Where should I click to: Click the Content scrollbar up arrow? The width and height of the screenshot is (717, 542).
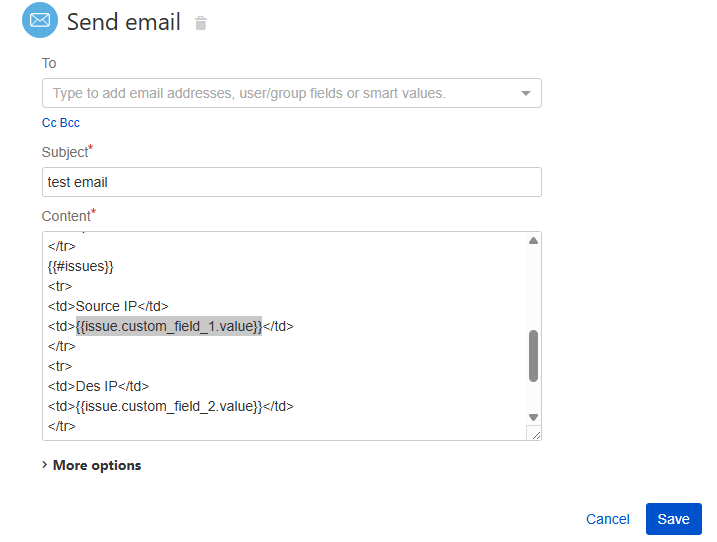click(533, 241)
